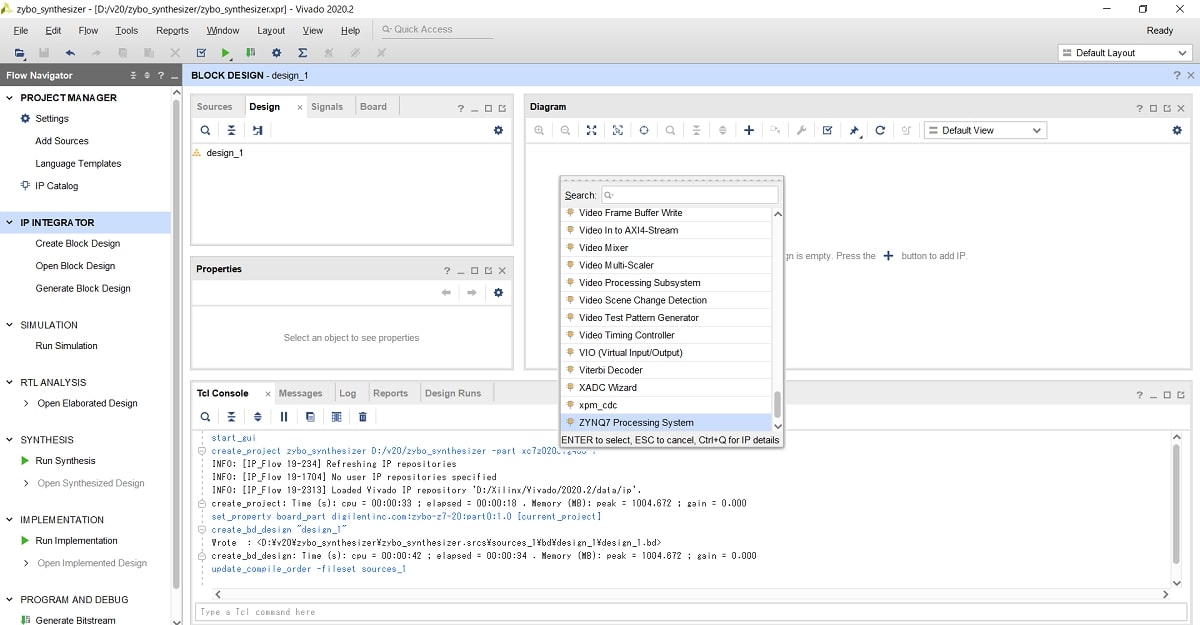
Task: Click the IP search field in popup
Action: [x=689, y=195]
